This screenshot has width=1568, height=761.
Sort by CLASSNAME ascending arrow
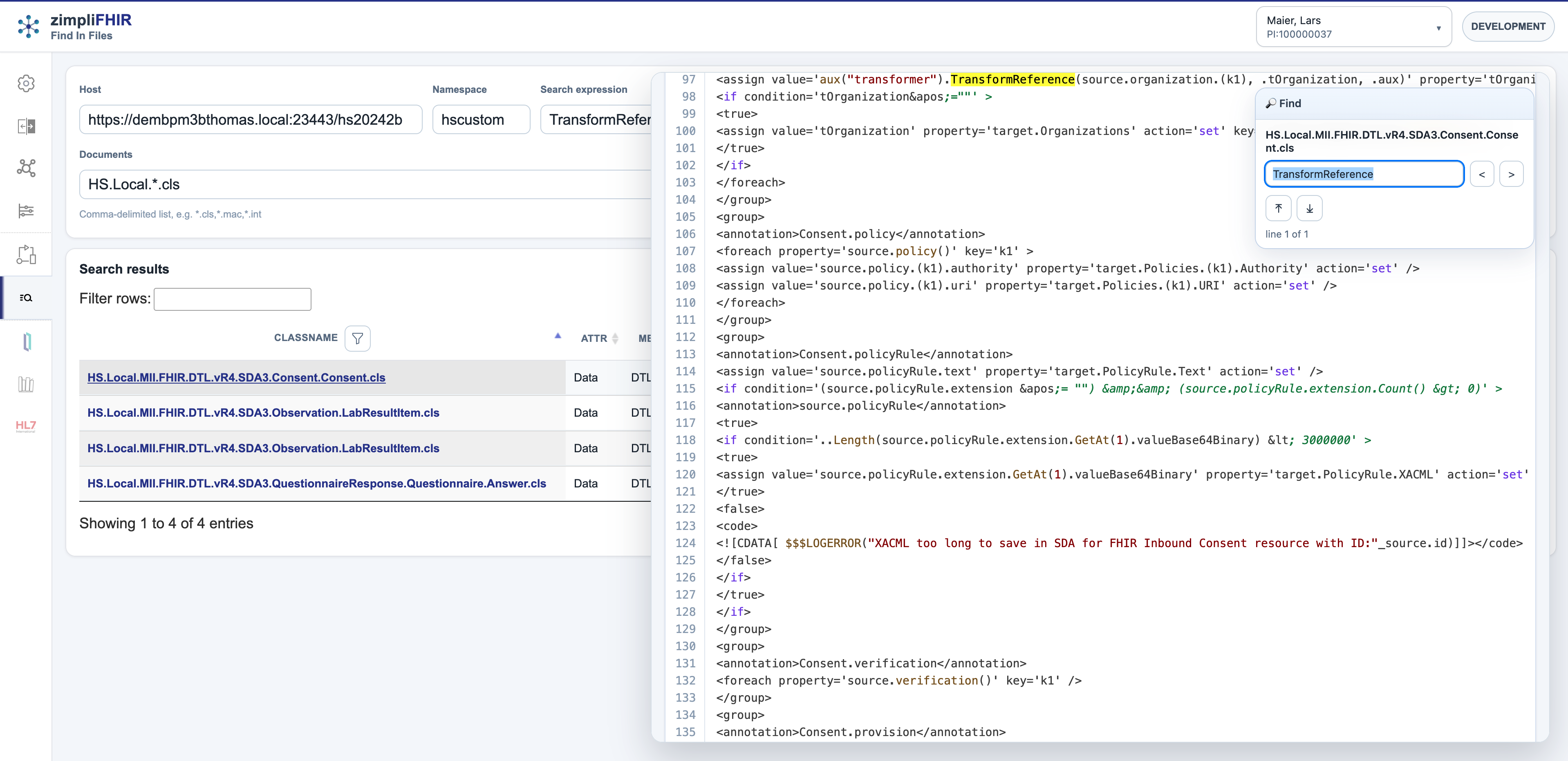coord(558,336)
